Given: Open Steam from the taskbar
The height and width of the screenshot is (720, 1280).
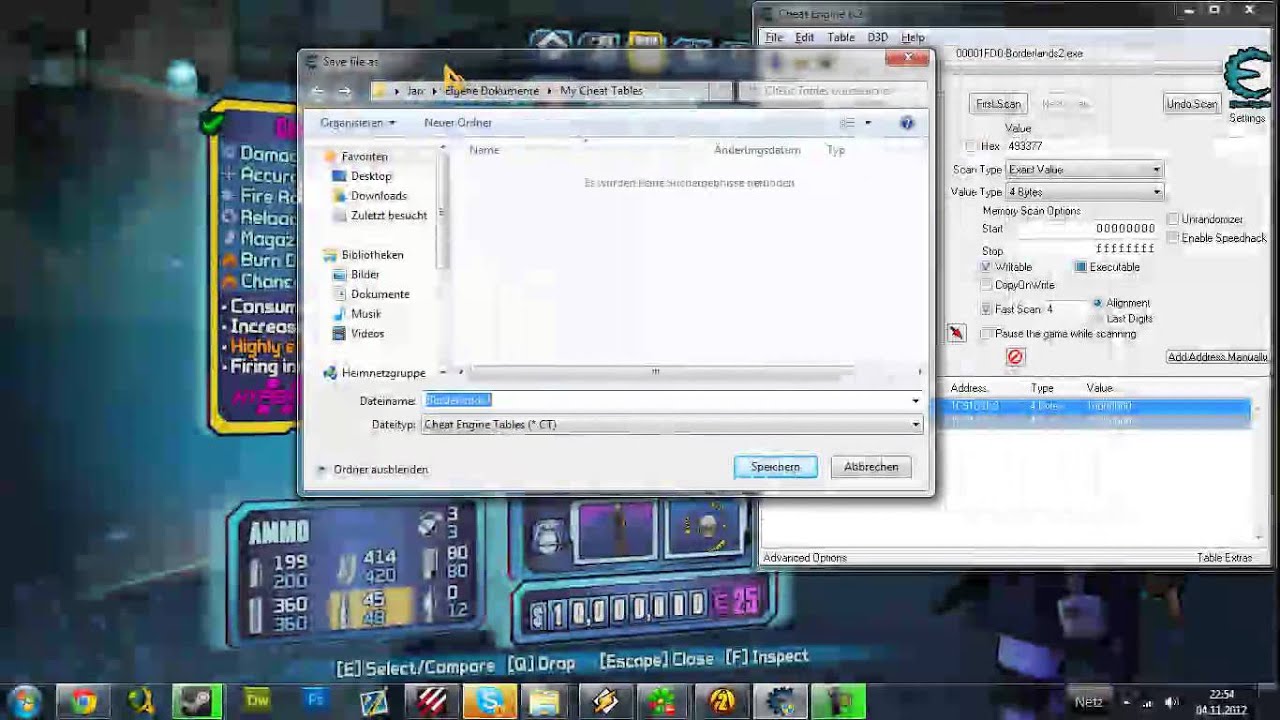Looking at the screenshot, I should [196, 701].
